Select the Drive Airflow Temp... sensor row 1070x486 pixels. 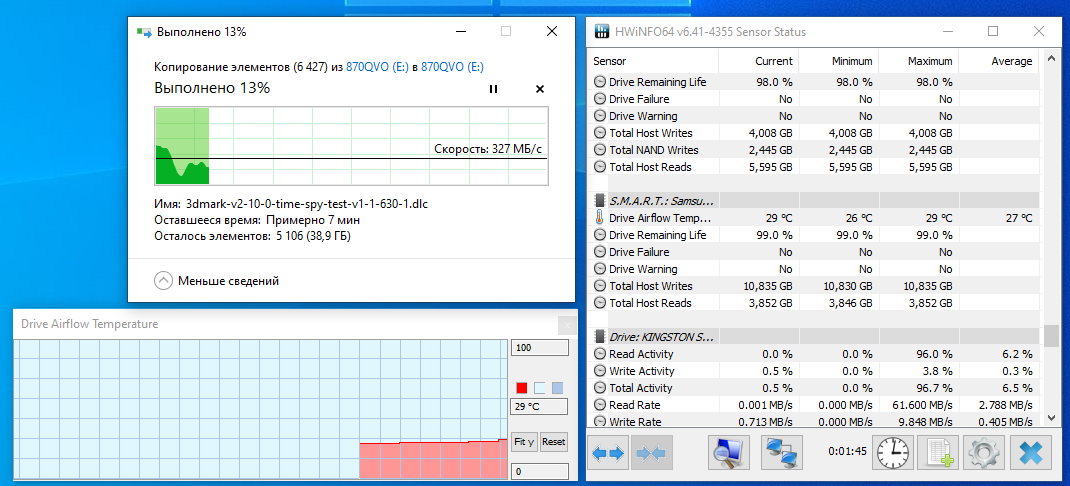click(x=813, y=218)
